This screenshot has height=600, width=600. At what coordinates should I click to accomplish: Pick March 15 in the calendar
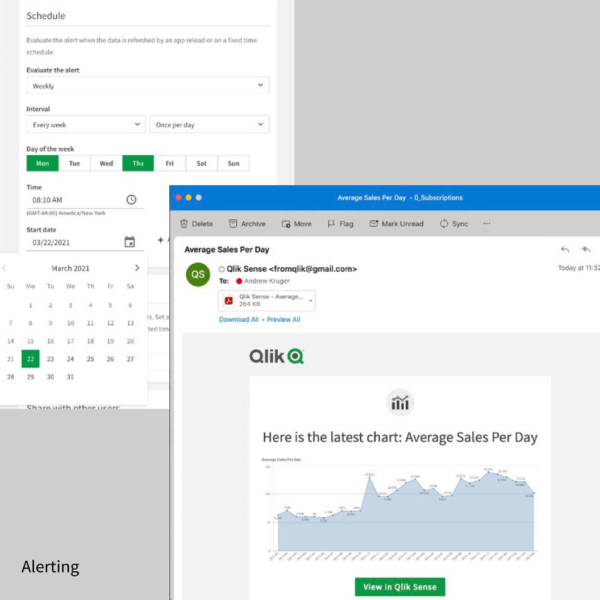click(x=31, y=341)
